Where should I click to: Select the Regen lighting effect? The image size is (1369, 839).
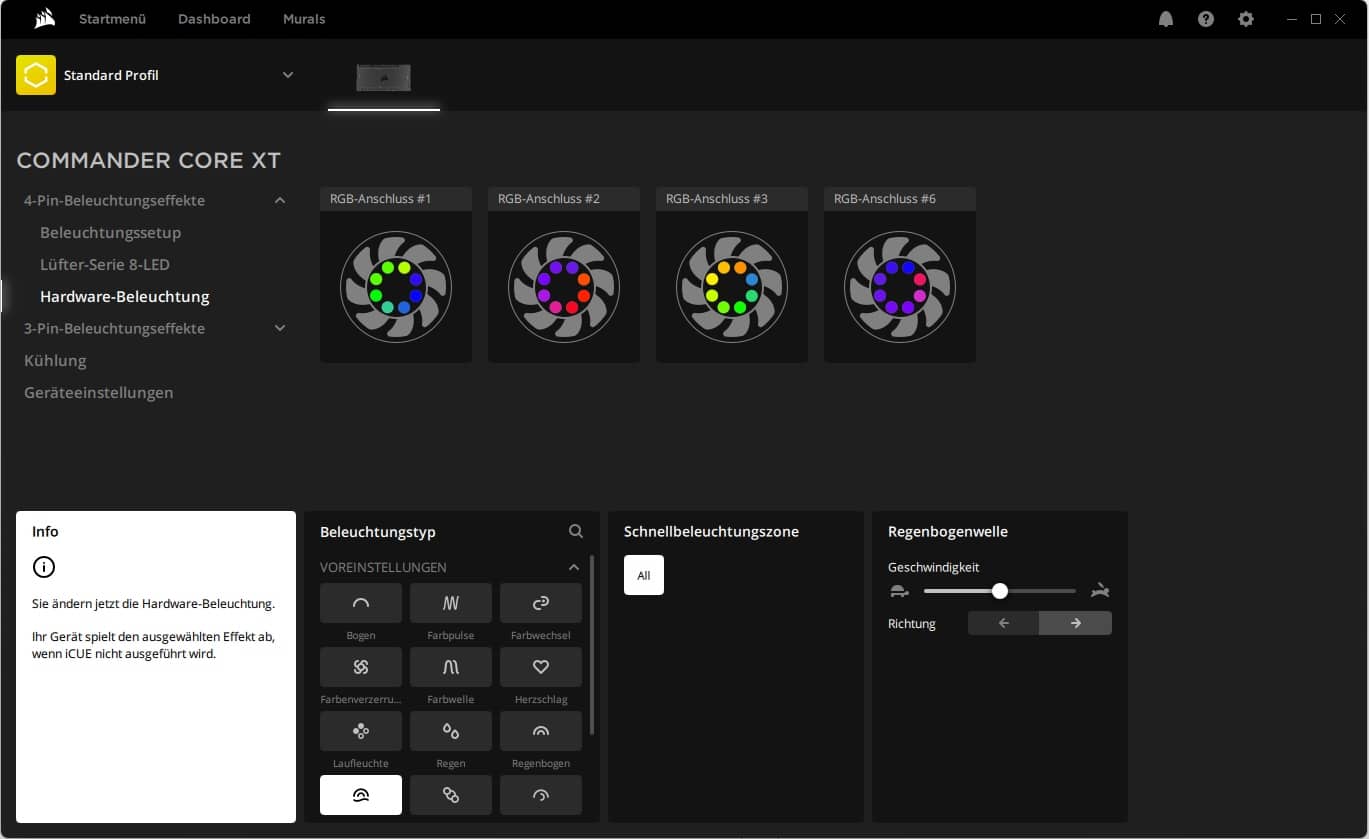[x=450, y=731]
